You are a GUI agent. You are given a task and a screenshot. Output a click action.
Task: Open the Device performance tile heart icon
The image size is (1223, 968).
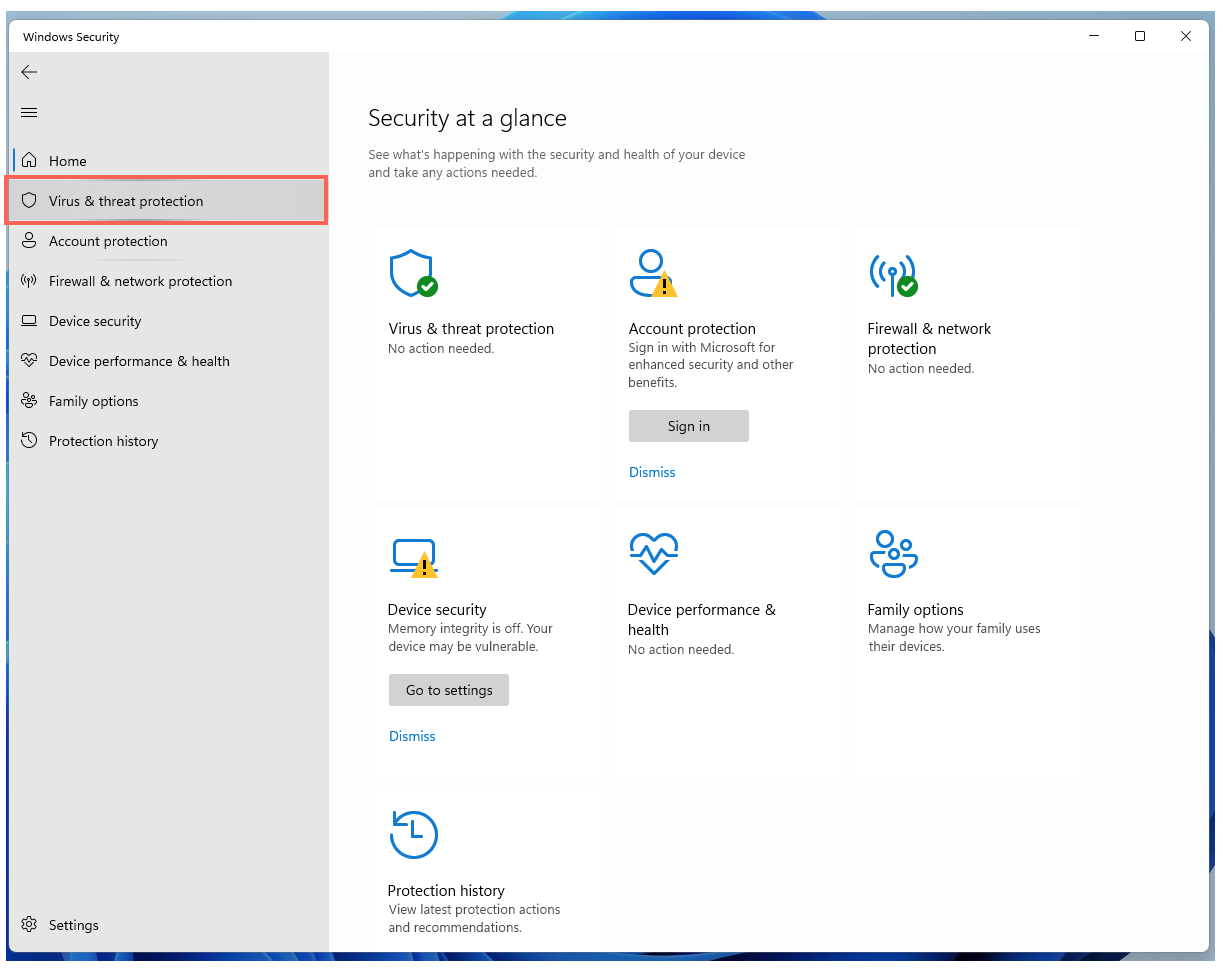(x=653, y=553)
